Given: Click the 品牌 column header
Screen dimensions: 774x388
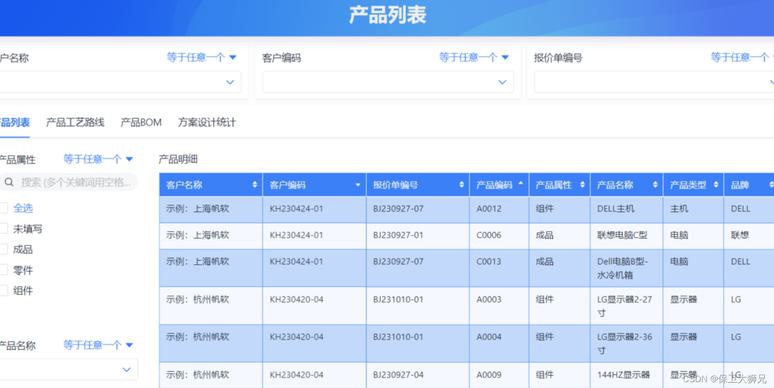Looking at the screenshot, I should [749, 185].
